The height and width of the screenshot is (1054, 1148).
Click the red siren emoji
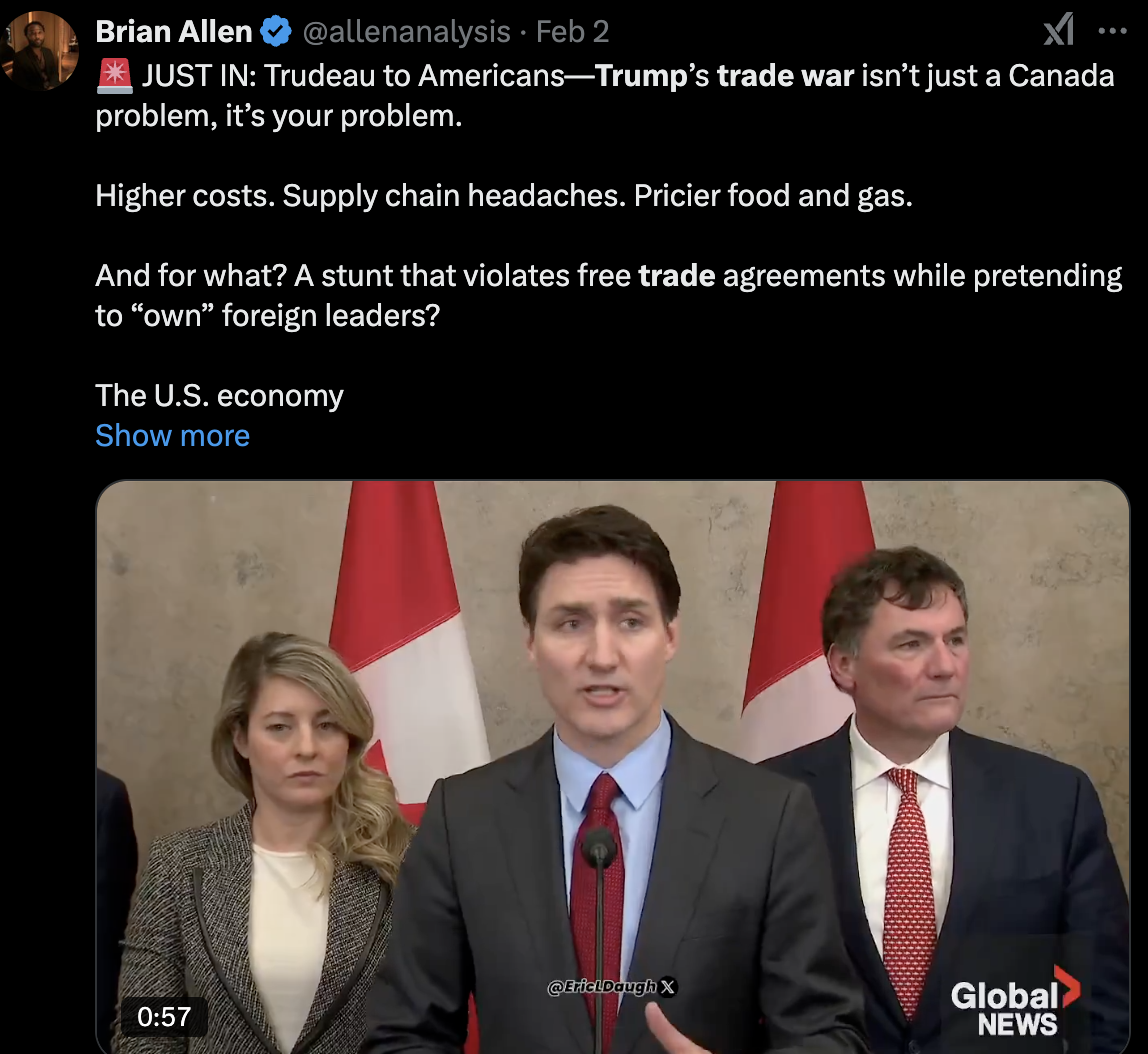[114, 75]
